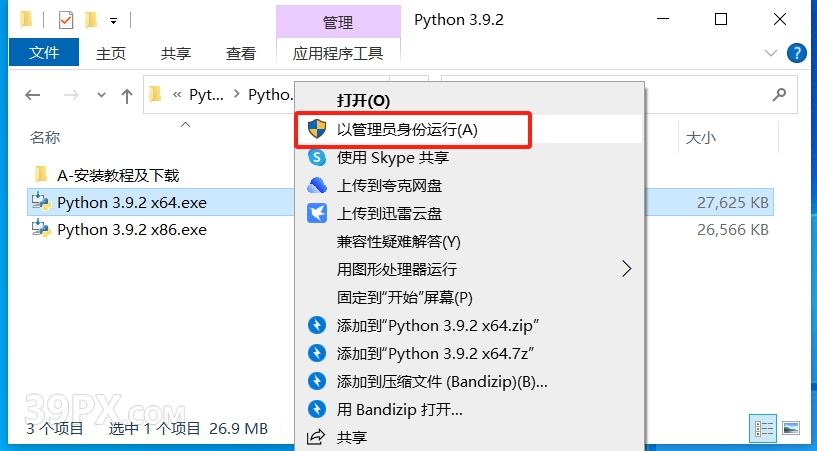817x451 pixels.
Task: Click the A-安装教程及下载 folder icon
Action: click(x=41, y=174)
